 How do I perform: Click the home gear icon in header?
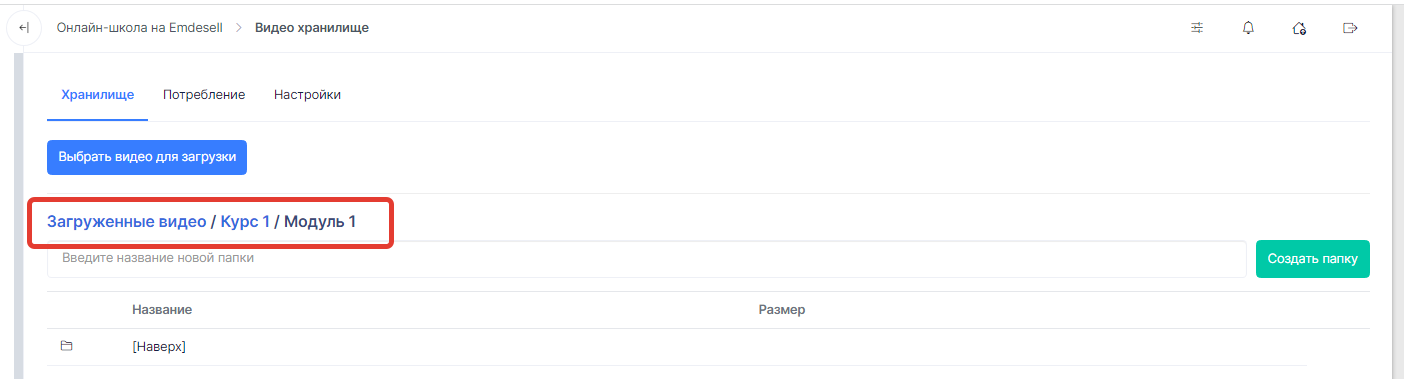point(1299,28)
